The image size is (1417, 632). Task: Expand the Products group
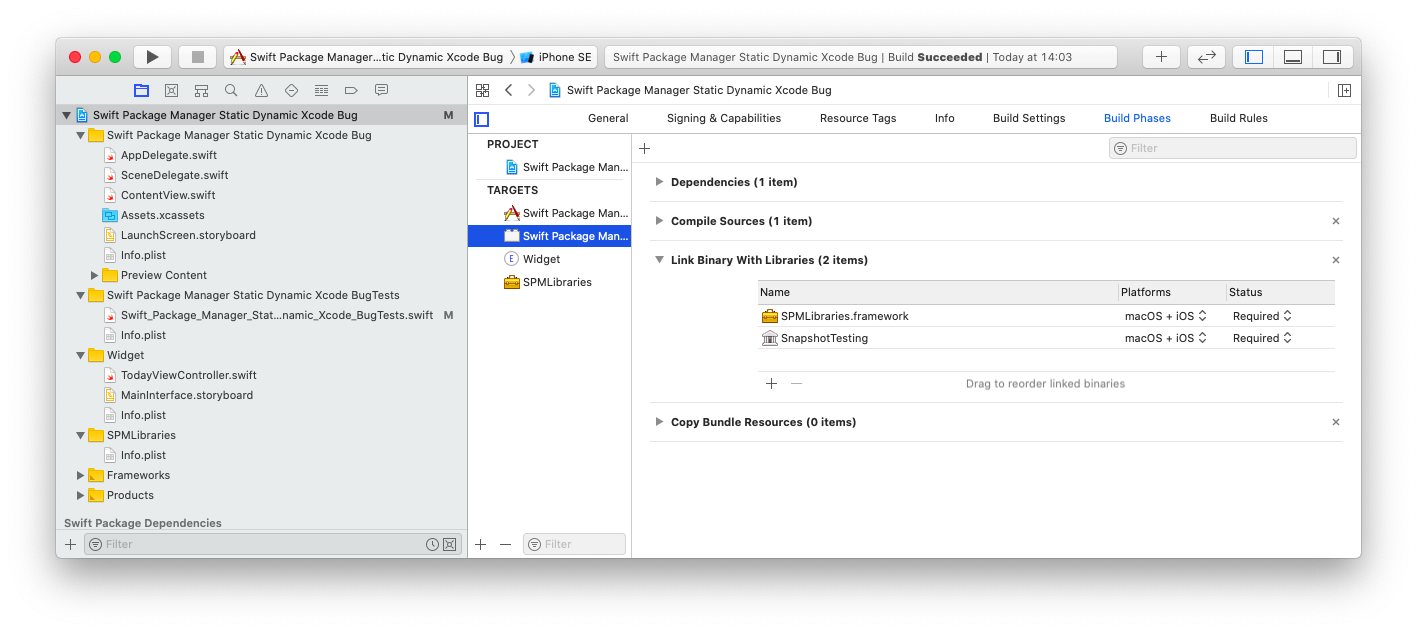81,495
